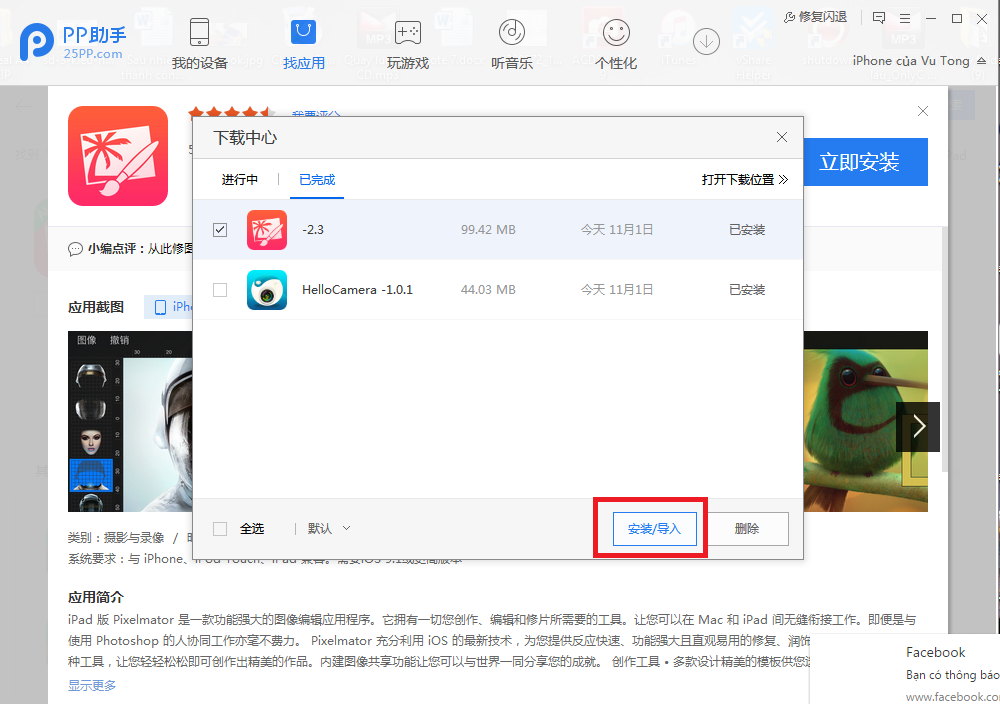Open the feedback message icon in title bar
The height and width of the screenshot is (704, 1000).
point(879,18)
